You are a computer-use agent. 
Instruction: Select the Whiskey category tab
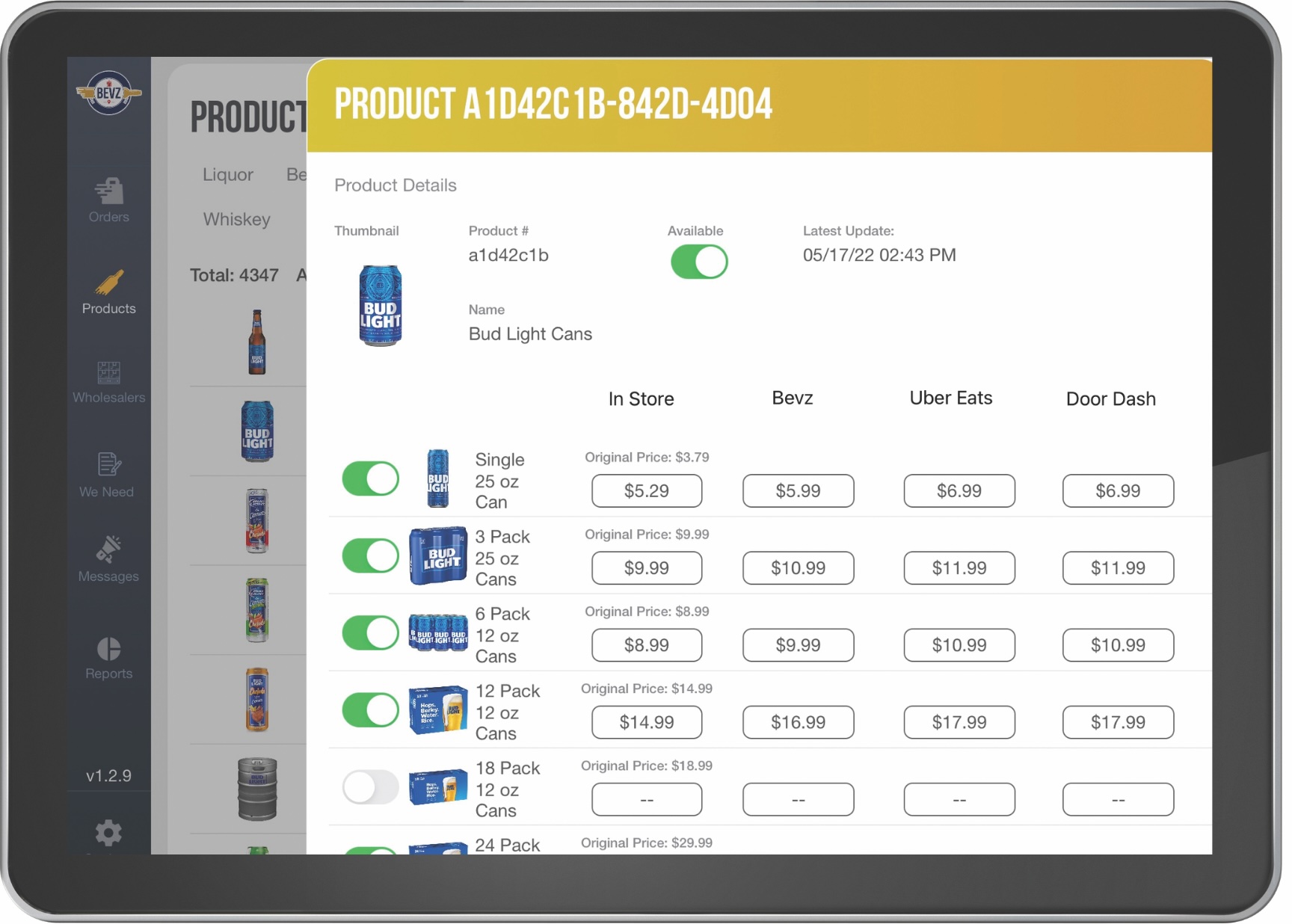[x=236, y=219]
